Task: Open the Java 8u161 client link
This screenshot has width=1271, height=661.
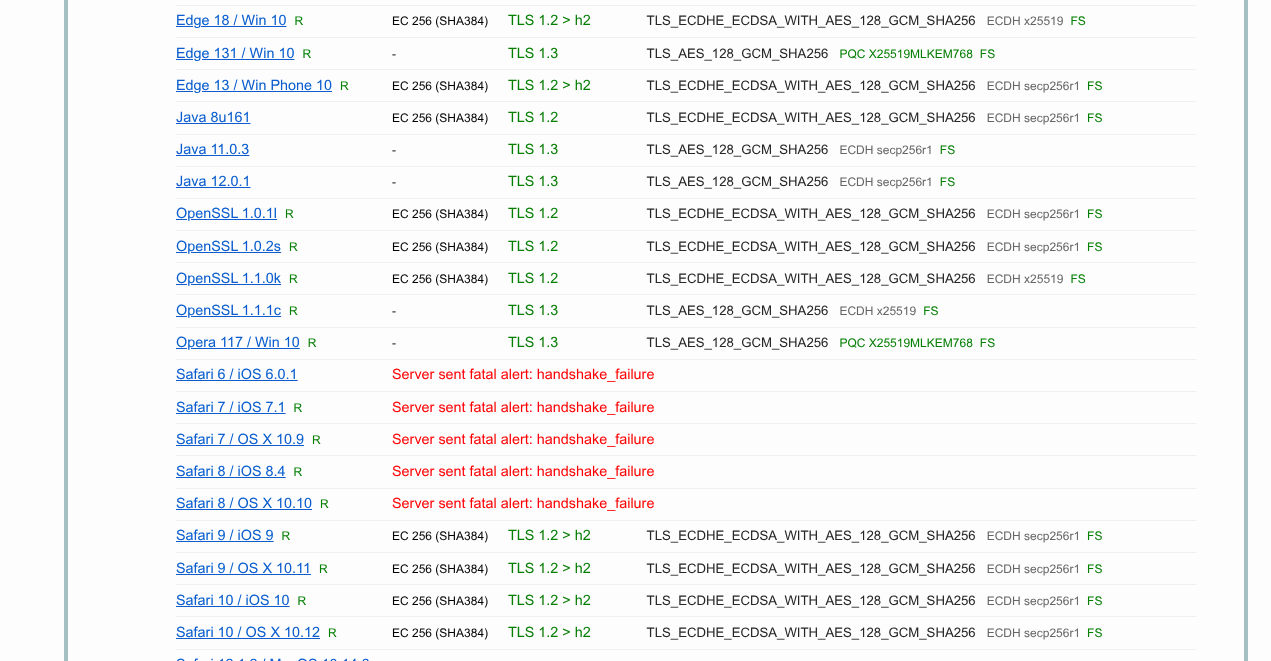Action: [x=213, y=117]
